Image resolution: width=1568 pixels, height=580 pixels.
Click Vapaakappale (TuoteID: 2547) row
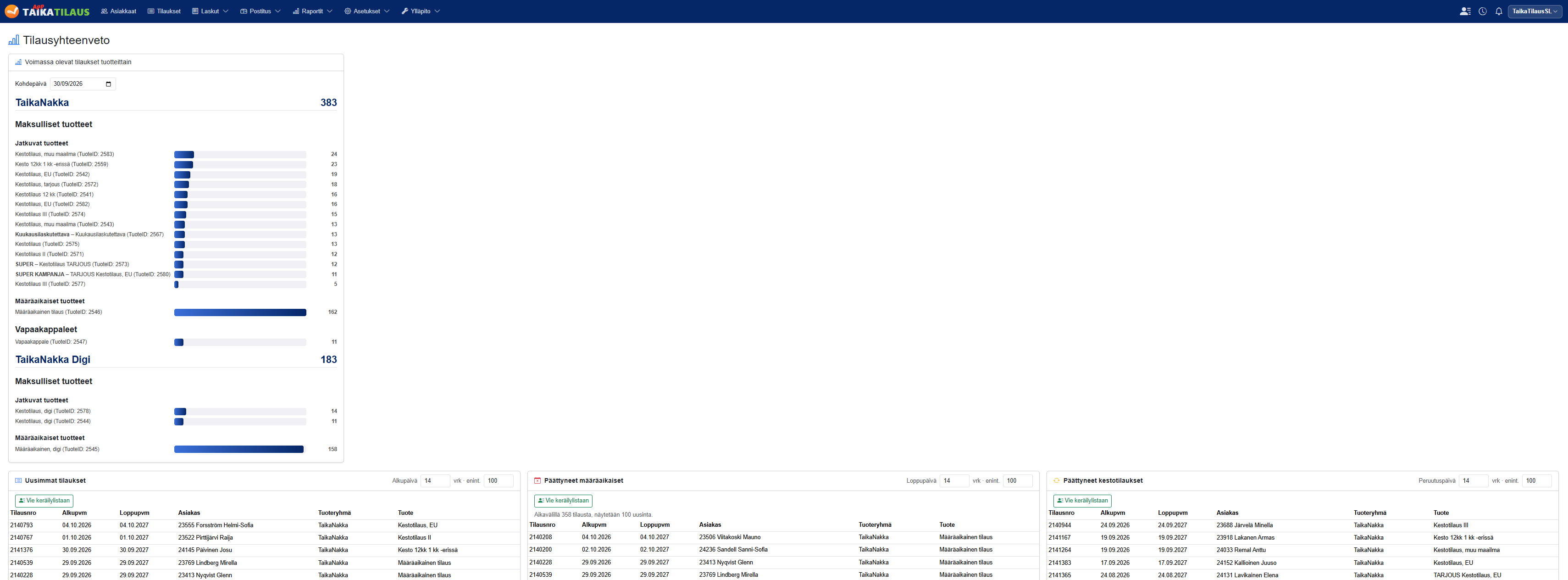pyautogui.click(x=176, y=342)
